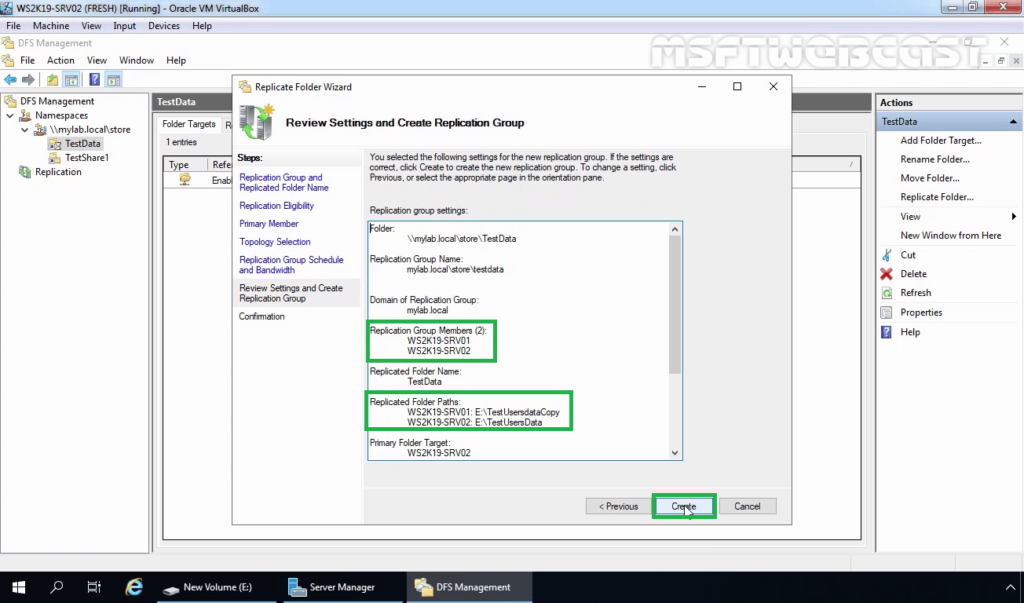Select TestData folder in namespace tree
The image size is (1024, 603).
pos(82,144)
